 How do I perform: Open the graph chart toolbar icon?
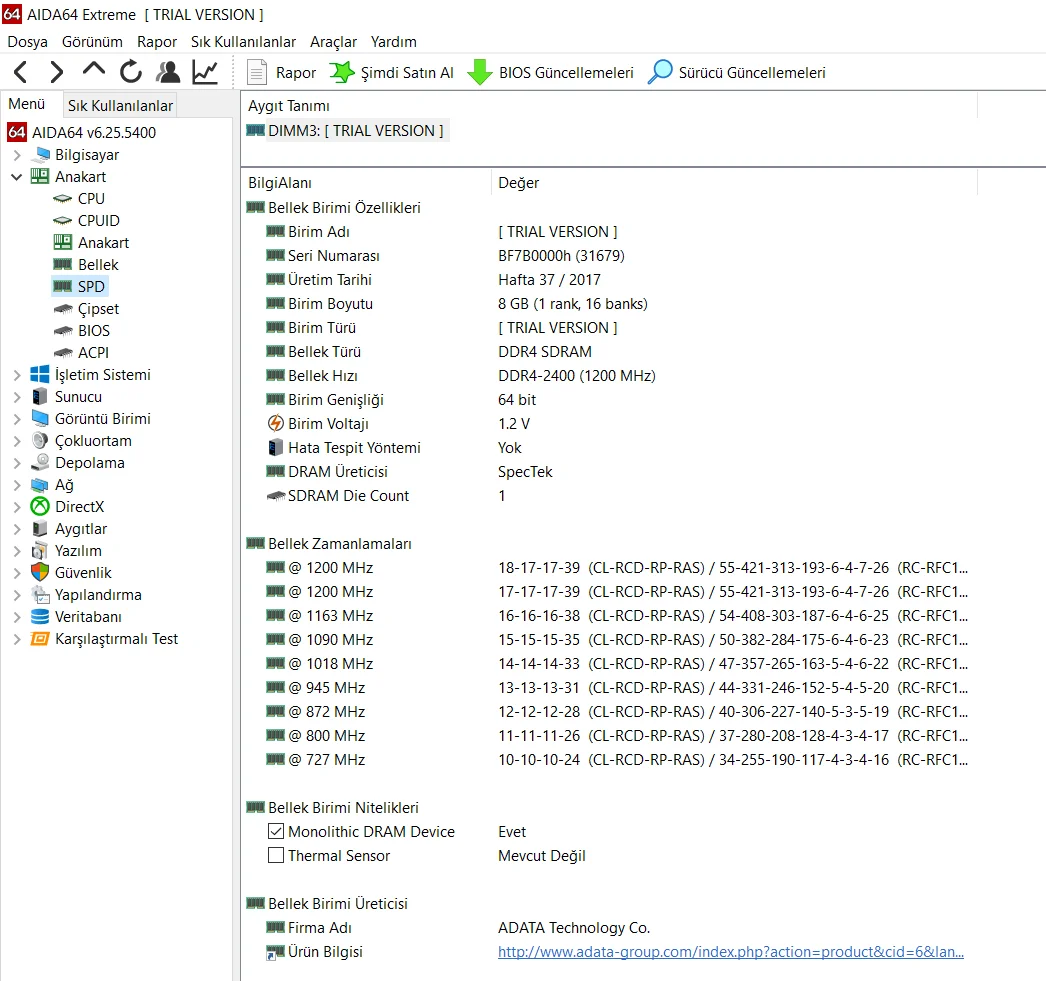[x=205, y=72]
